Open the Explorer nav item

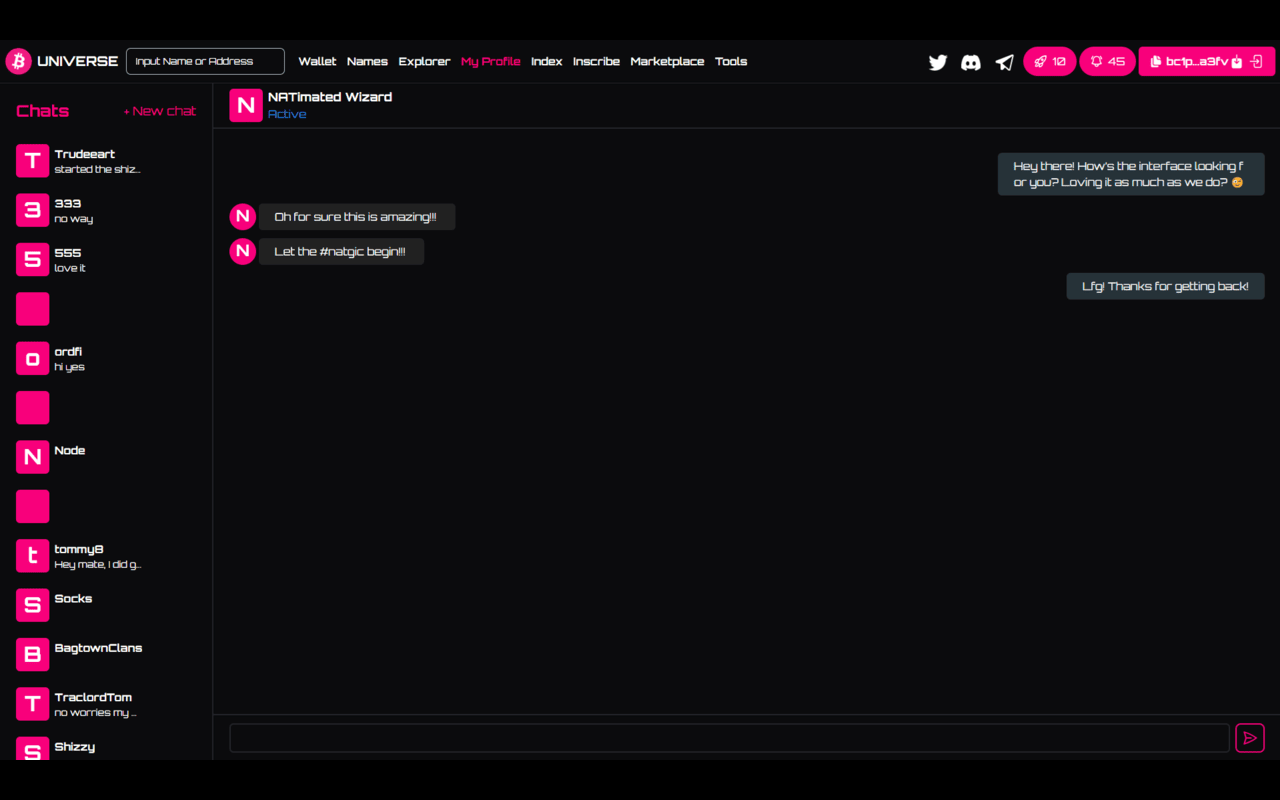pyautogui.click(x=424, y=62)
